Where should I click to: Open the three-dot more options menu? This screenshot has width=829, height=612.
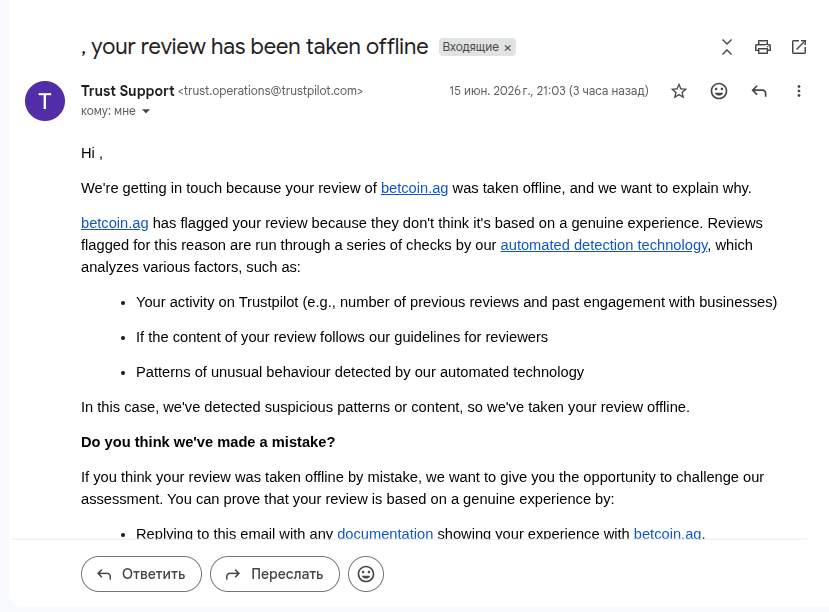click(799, 91)
